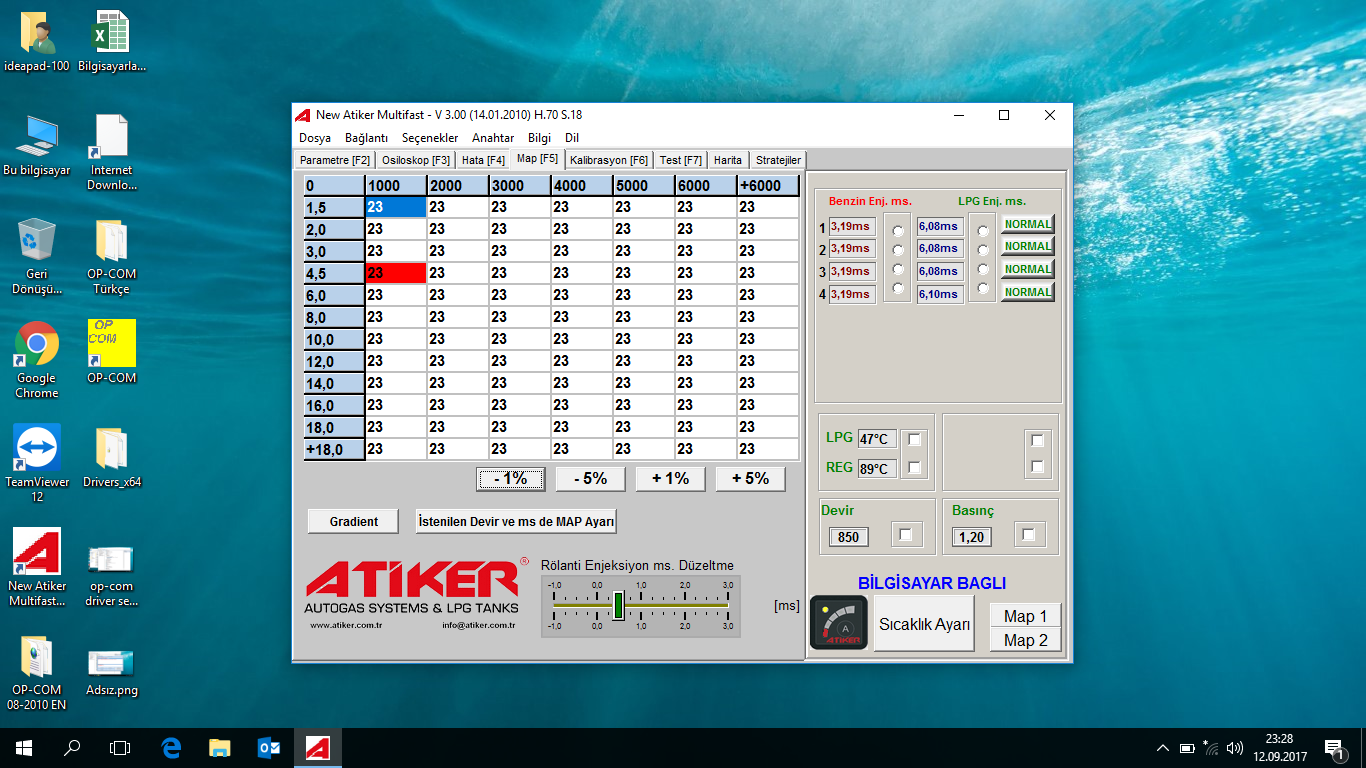Image resolution: width=1366 pixels, height=768 pixels.
Task: Select the Map 2 button
Action: click(x=1026, y=641)
